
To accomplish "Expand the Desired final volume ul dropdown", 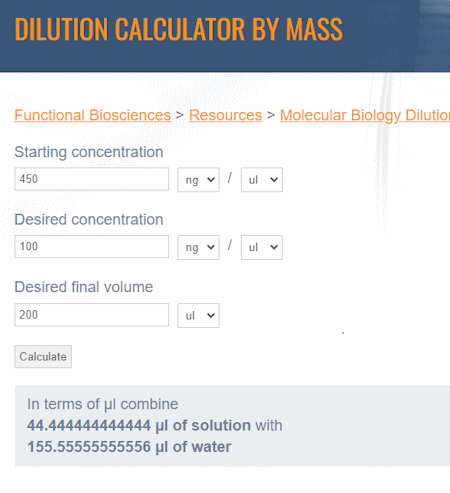I will coord(198,315).
